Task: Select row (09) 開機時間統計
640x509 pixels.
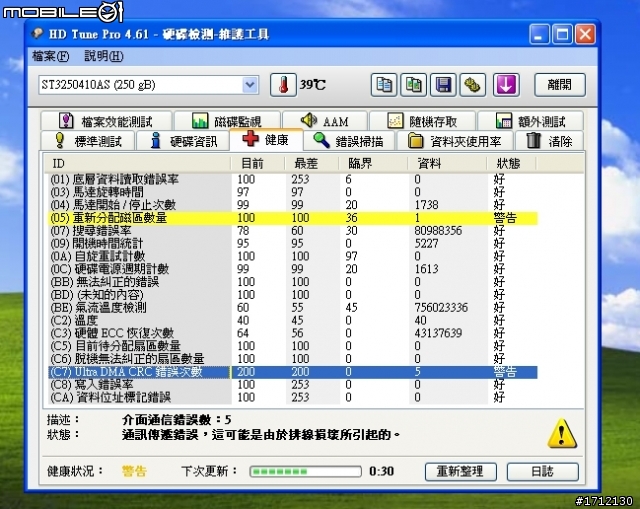Action: coord(292,243)
